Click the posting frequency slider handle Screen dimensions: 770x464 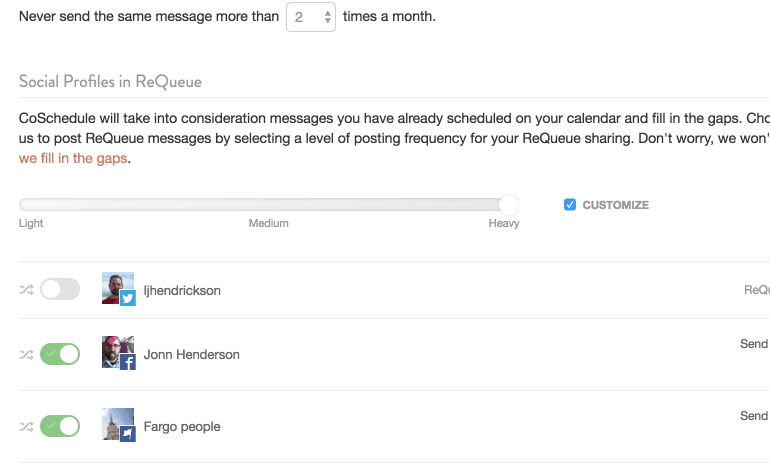coord(509,204)
